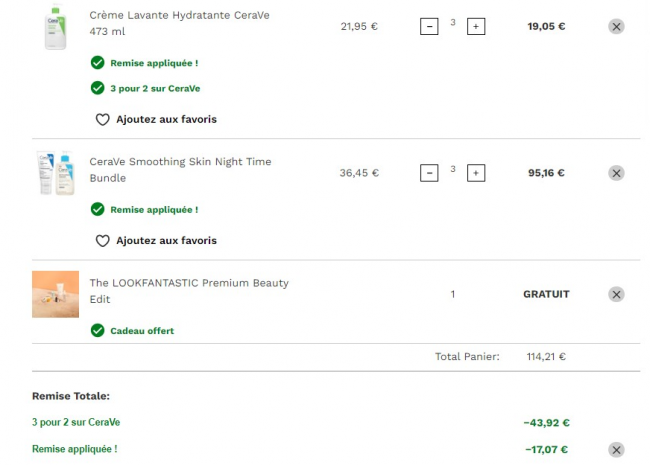
Task: Increase quantity of CeraVe Night Time Bundle
Action: pyautogui.click(x=476, y=173)
